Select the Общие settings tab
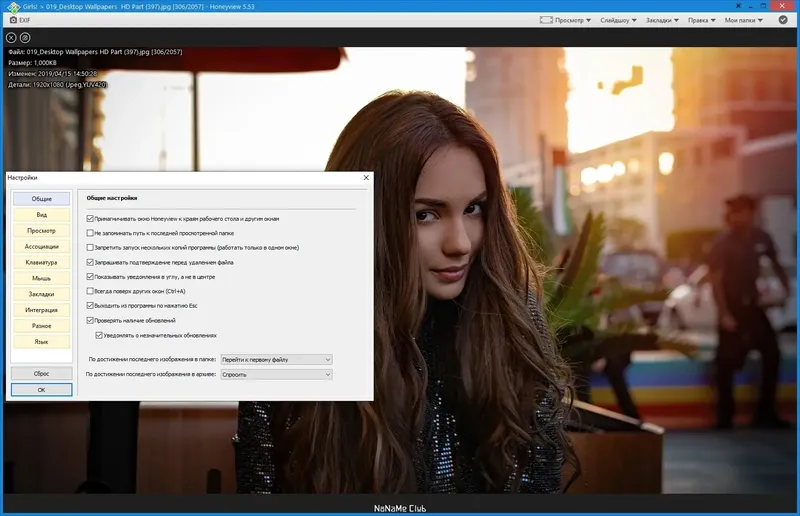This screenshot has width=800, height=516. 41,199
